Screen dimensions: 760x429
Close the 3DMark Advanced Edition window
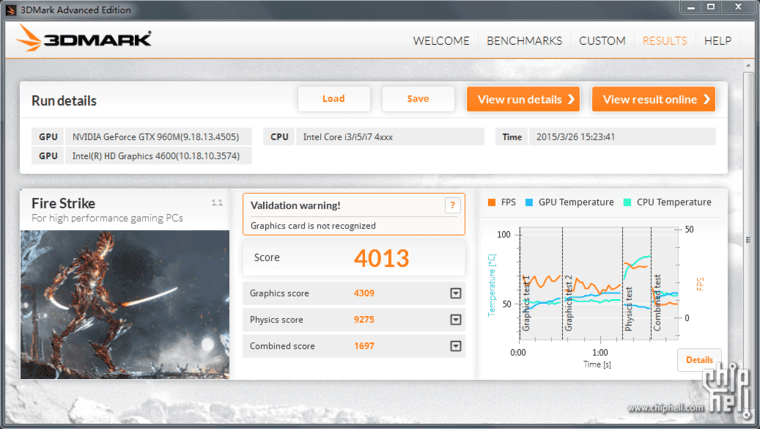[738, 7]
